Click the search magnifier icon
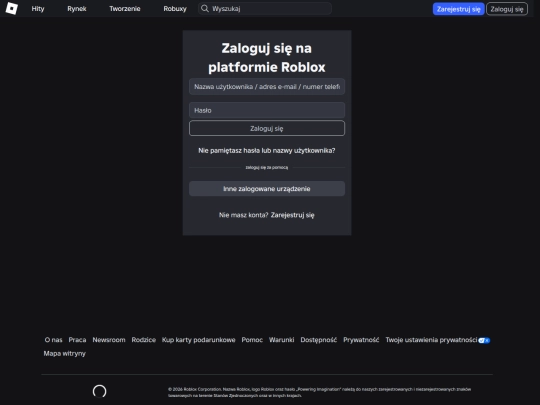The height and width of the screenshot is (405, 540). [205, 9]
